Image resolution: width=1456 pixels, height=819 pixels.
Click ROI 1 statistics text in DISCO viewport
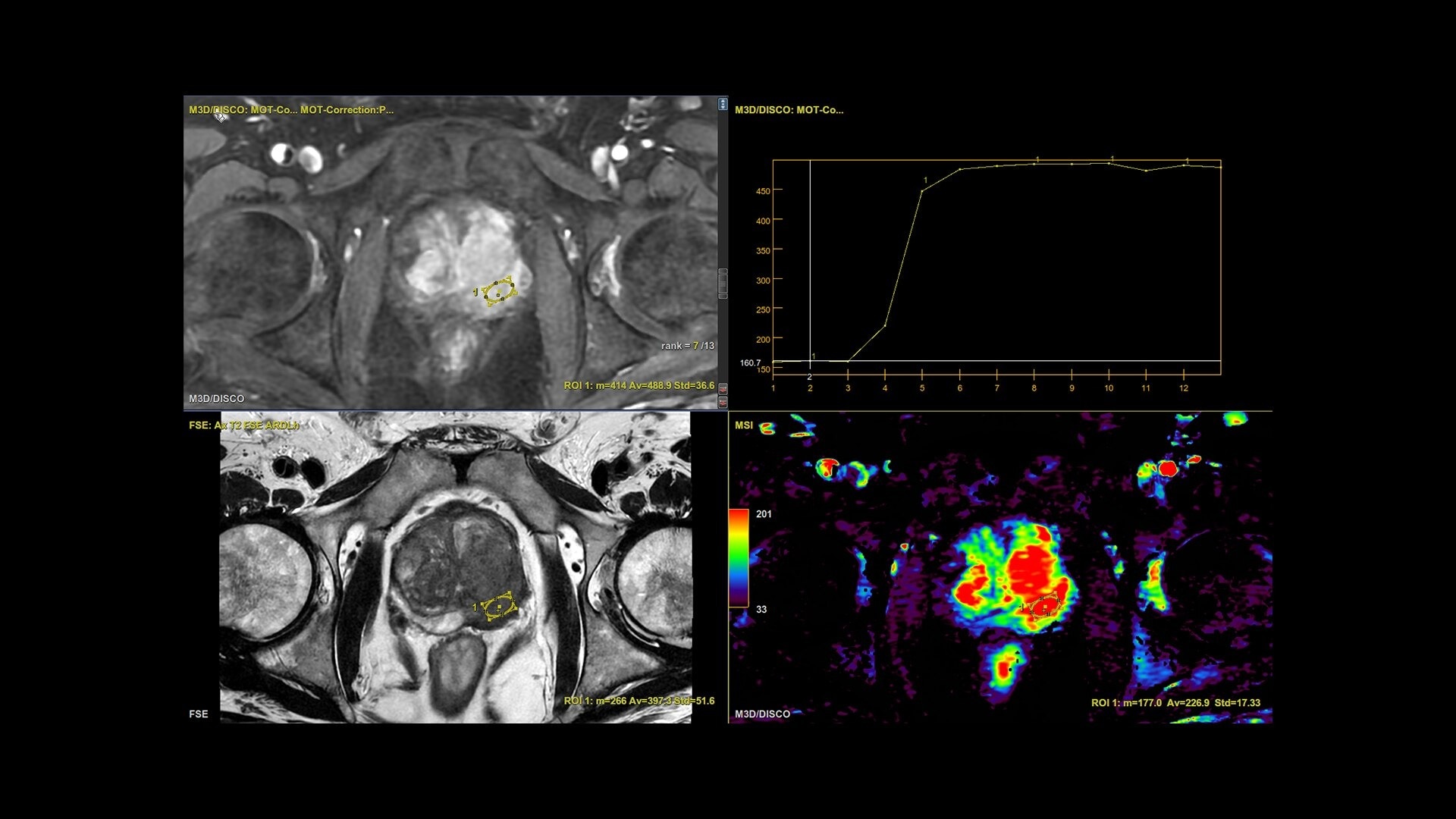pyautogui.click(x=639, y=386)
